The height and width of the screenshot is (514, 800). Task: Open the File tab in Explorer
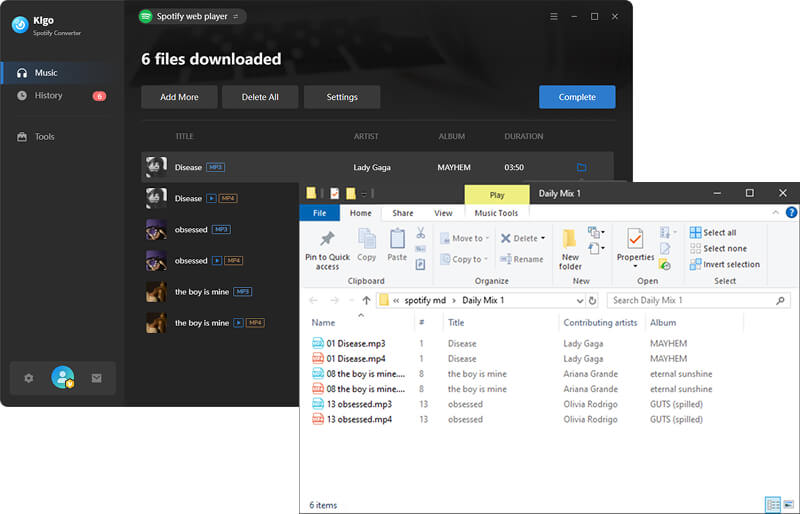(x=320, y=213)
